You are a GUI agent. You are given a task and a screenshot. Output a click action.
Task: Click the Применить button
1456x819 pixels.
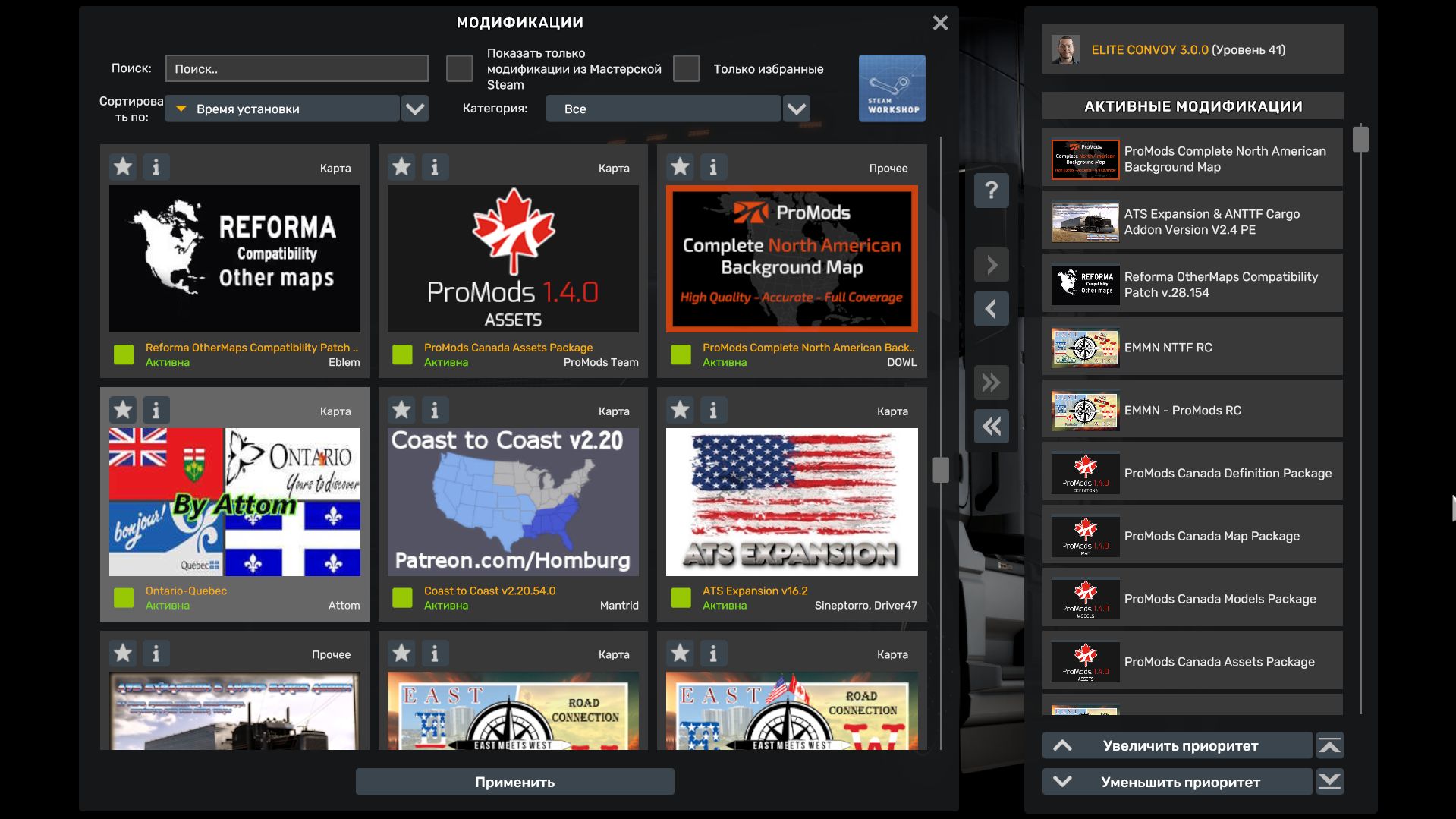pyautogui.click(x=515, y=782)
